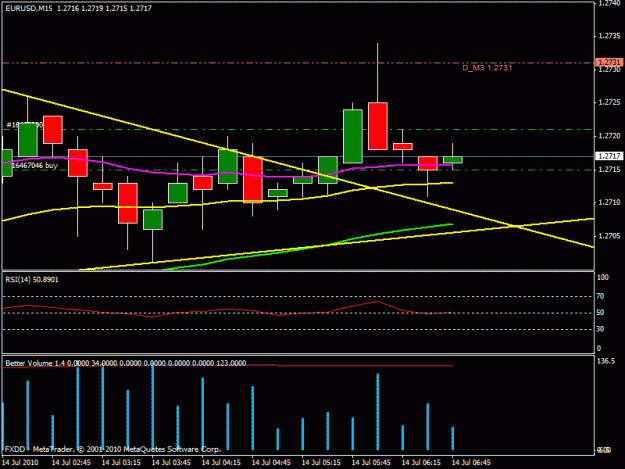Click the volume scale value 136.5

(x=606, y=361)
